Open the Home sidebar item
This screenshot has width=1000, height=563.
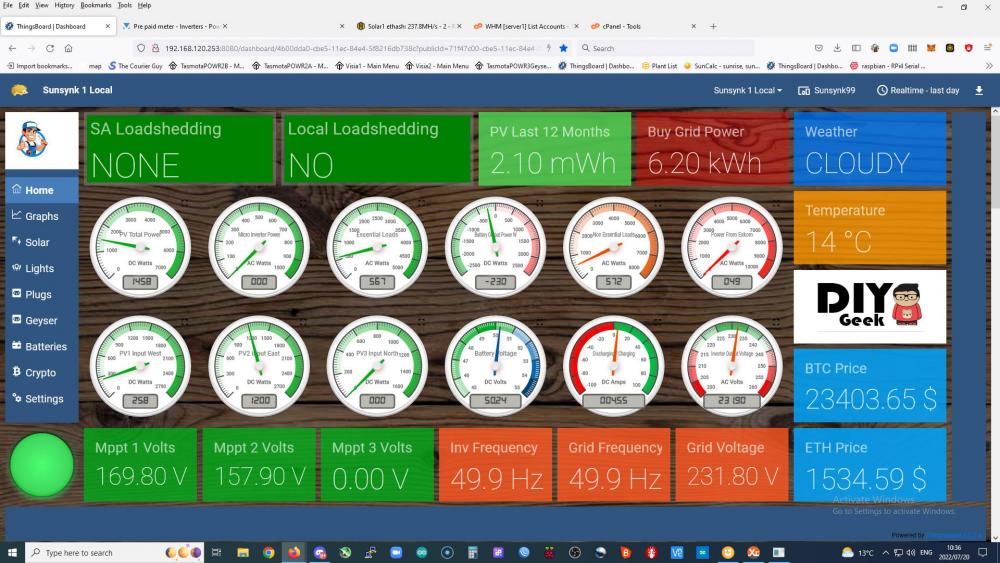click(41, 190)
